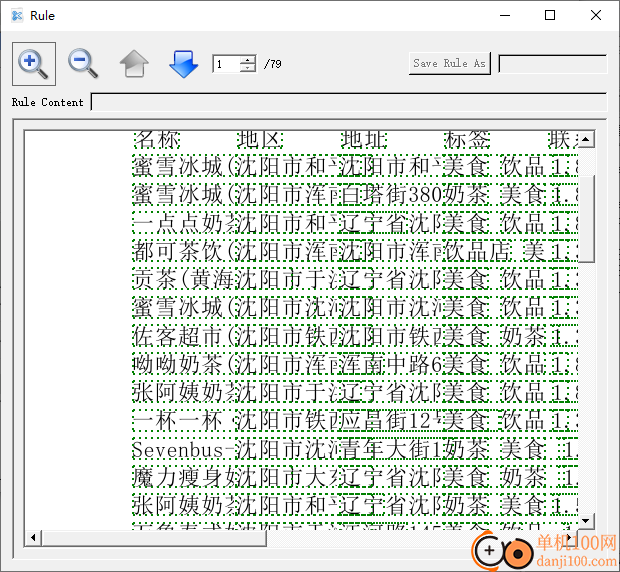The height and width of the screenshot is (572, 620).
Task: Click the horizontal scrollbar left arrow
Action: [x=33, y=538]
